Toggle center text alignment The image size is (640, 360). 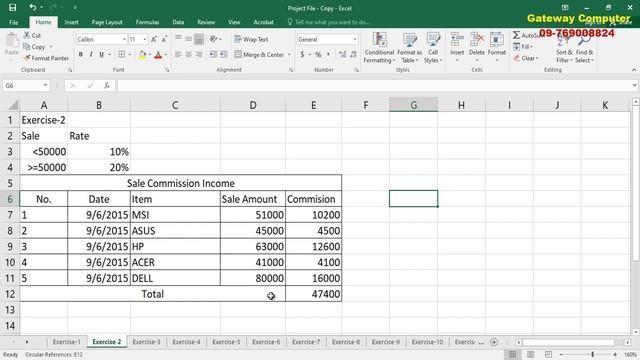click(x=189, y=54)
